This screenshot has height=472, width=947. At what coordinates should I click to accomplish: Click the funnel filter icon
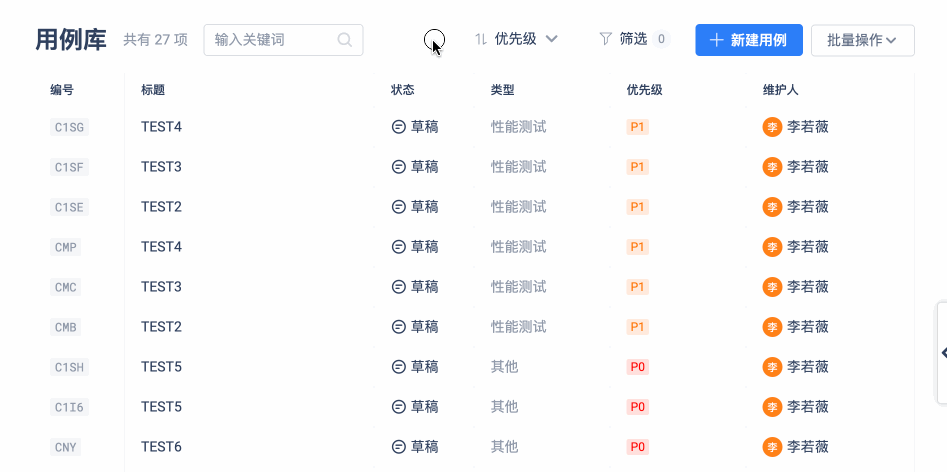[x=605, y=39]
